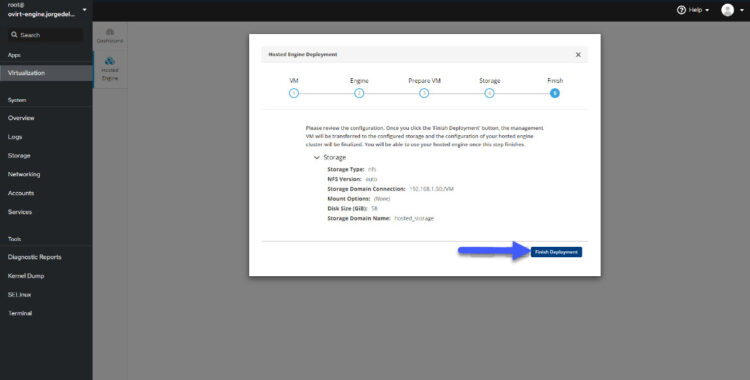Collapse the Storage section chevron
The width and height of the screenshot is (750, 380).
pyautogui.click(x=316, y=157)
